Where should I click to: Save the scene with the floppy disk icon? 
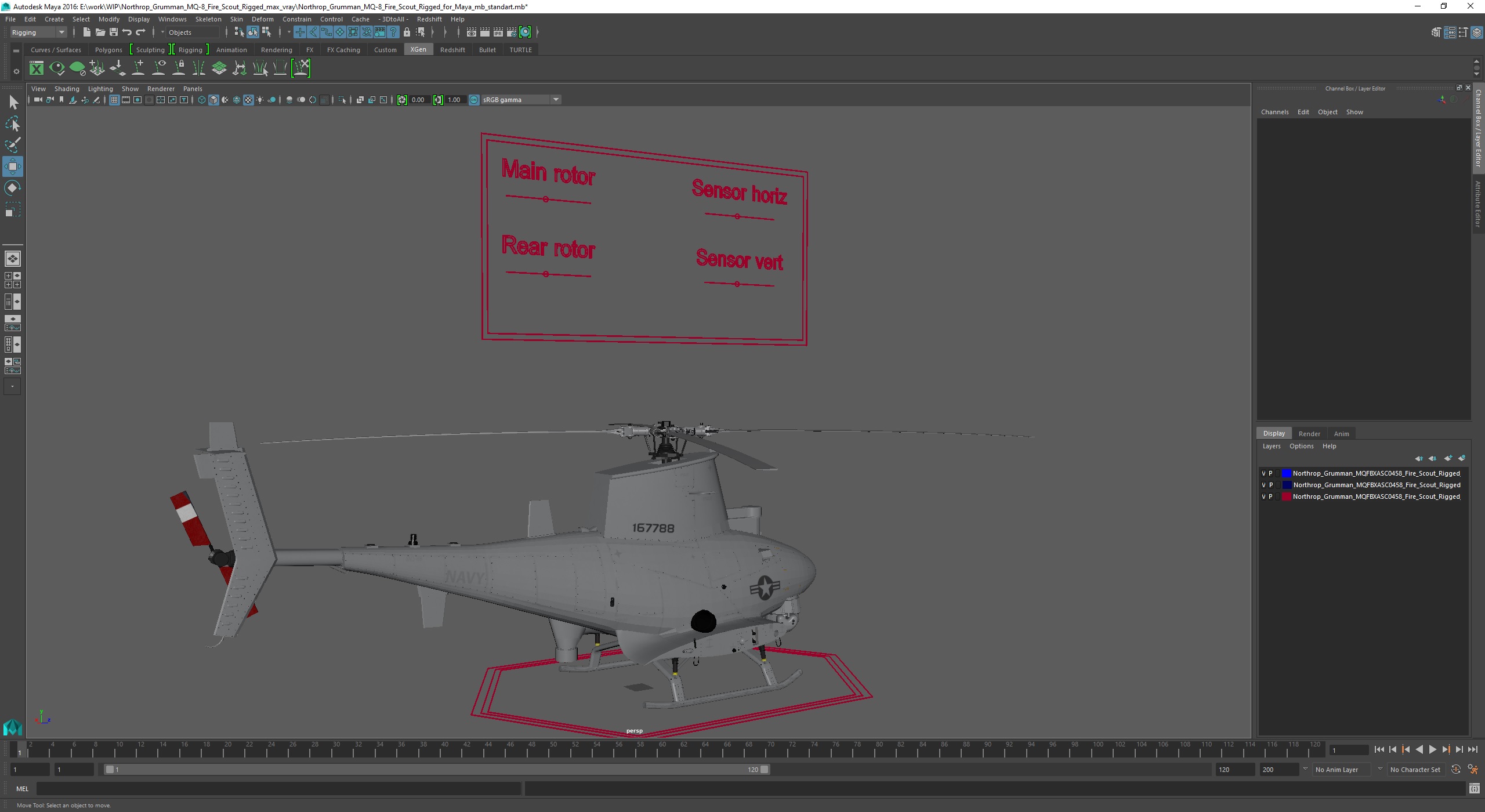(x=114, y=32)
